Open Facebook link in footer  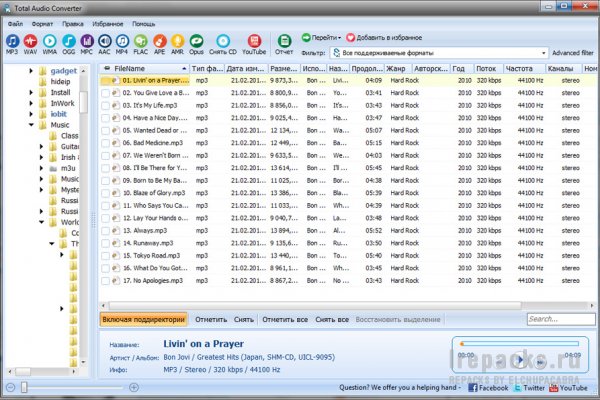coord(488,388)
